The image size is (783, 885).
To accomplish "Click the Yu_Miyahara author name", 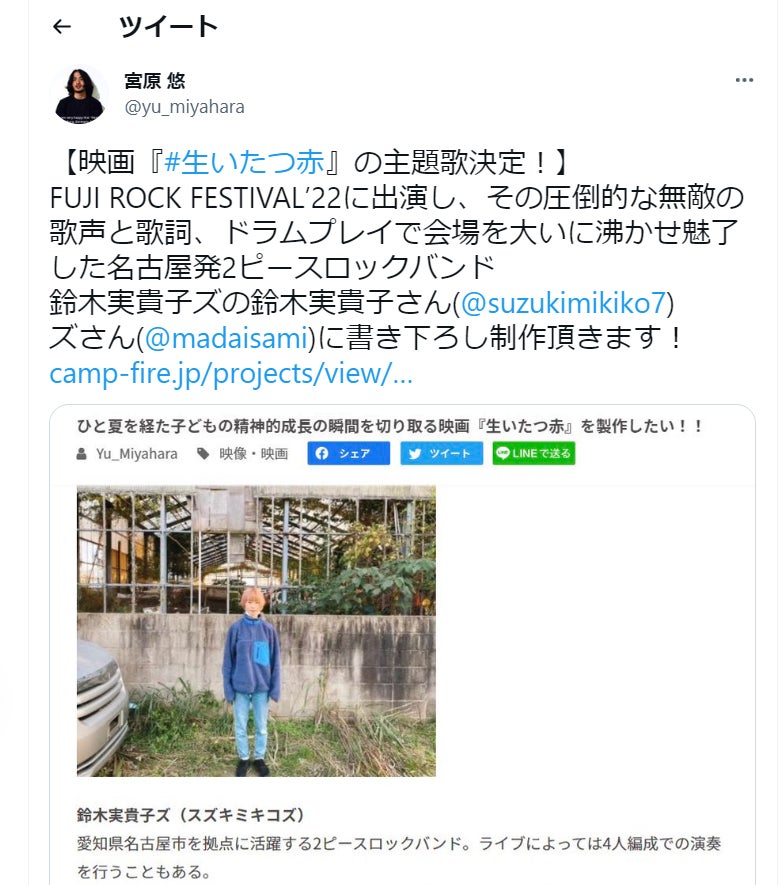I will (x=137, y=454).
